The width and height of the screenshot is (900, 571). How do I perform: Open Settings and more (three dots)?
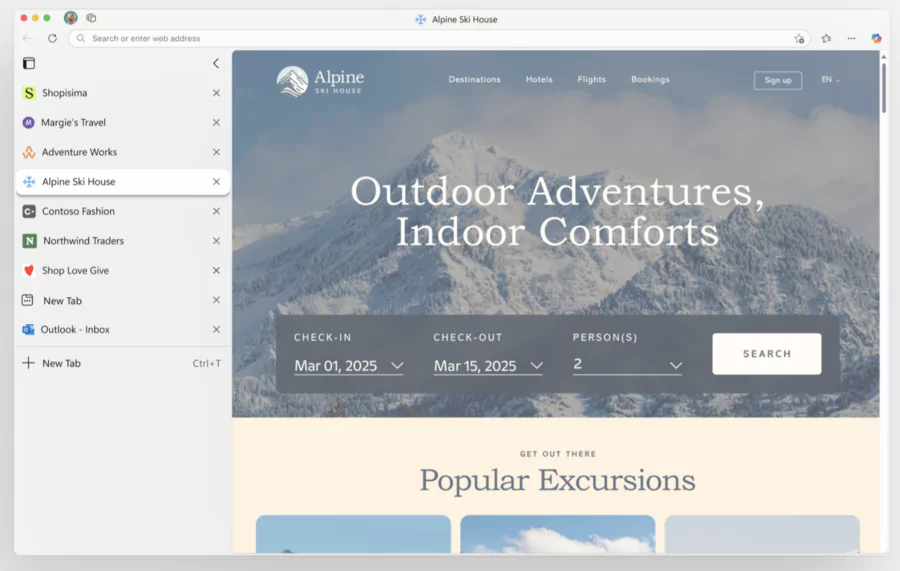point(851,38)
